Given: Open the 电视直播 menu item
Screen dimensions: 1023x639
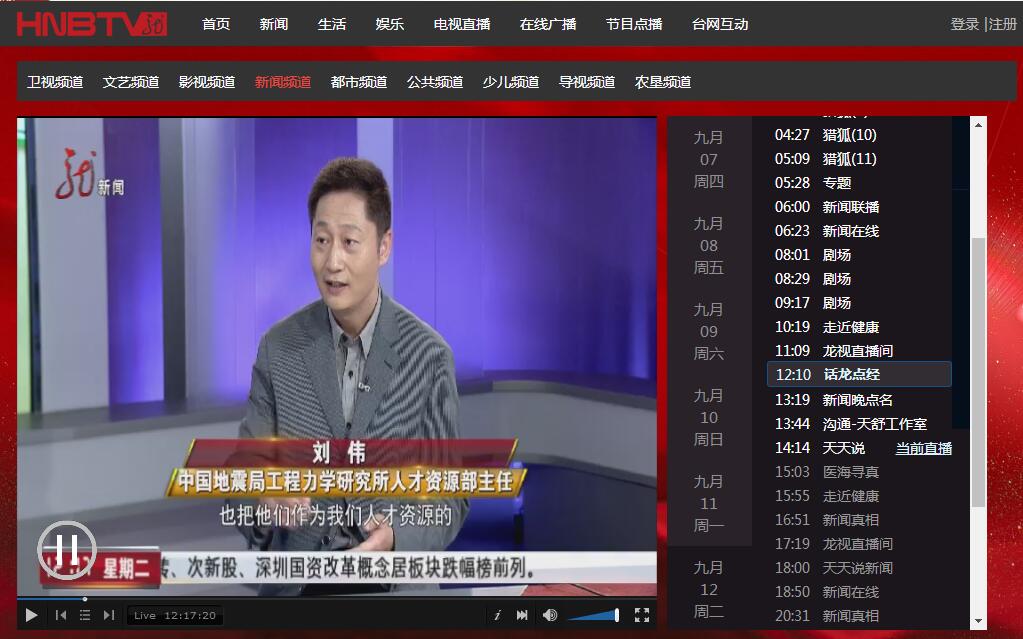Looking at the screenshot, I should point(462,24).
